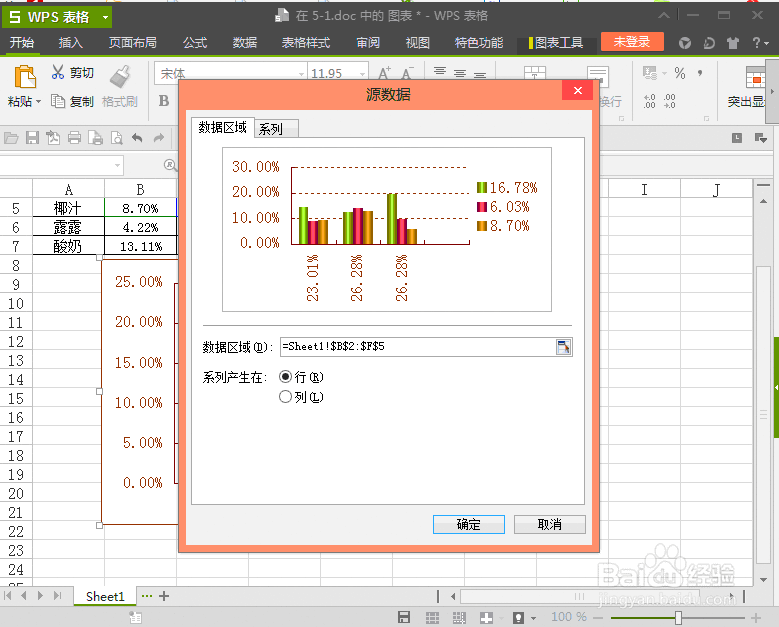Screen dimensions: 779x627
Task: Click the Sheet1 worksheet tab
Action: [105, 596]
